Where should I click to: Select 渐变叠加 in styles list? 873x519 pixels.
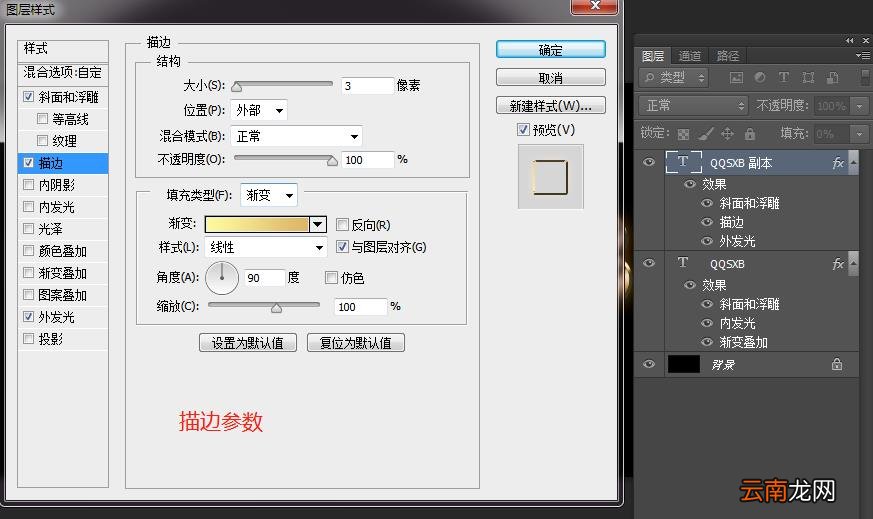[x=63, y=273]
